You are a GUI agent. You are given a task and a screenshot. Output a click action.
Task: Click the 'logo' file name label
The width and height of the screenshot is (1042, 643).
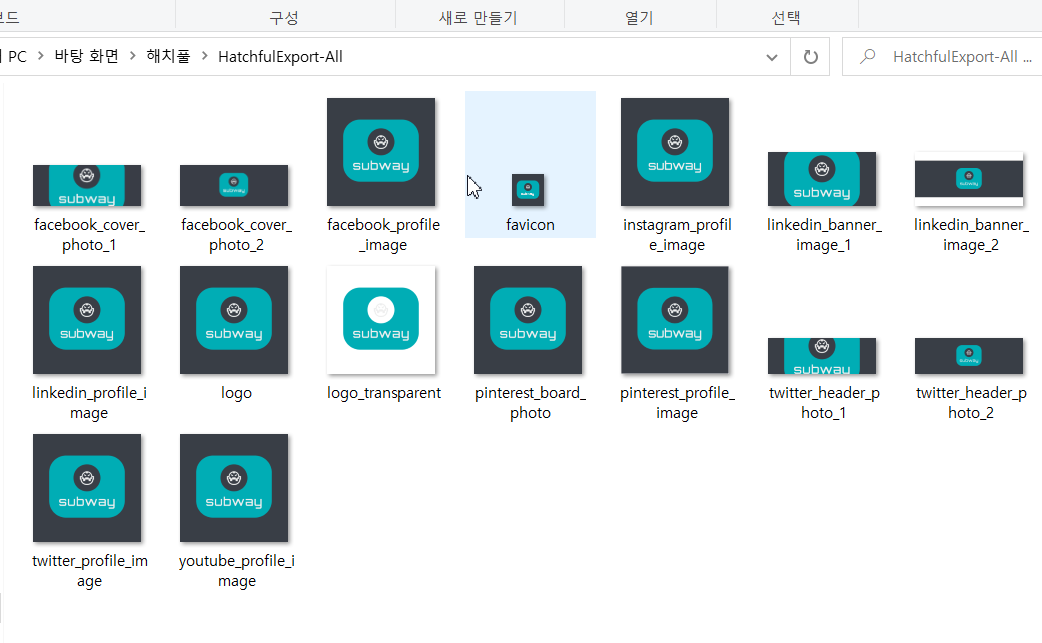[x=237, y=393]
